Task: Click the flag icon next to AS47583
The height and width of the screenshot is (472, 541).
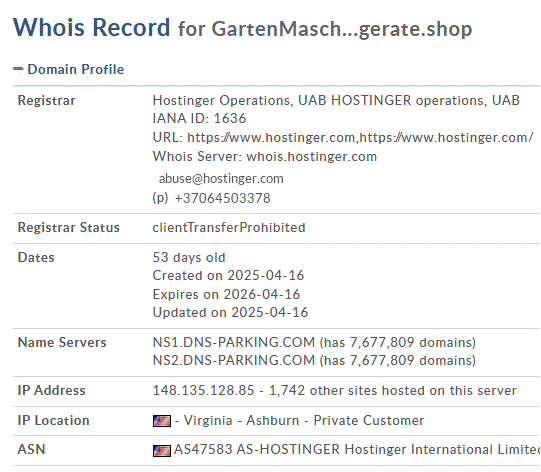Action: (x=162, y=450)
